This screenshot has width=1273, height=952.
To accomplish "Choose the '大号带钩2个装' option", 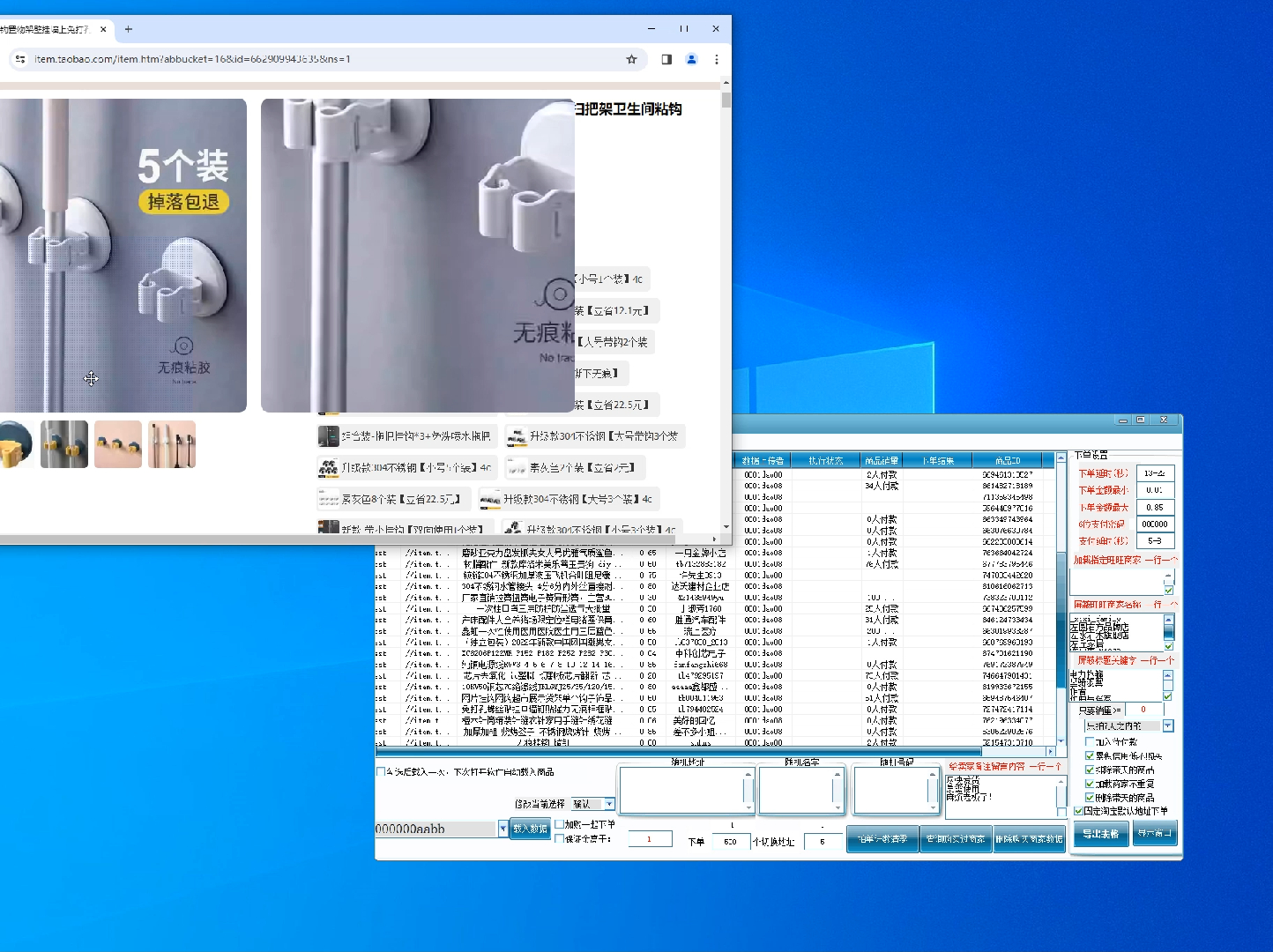I will (x=614, y=342).
